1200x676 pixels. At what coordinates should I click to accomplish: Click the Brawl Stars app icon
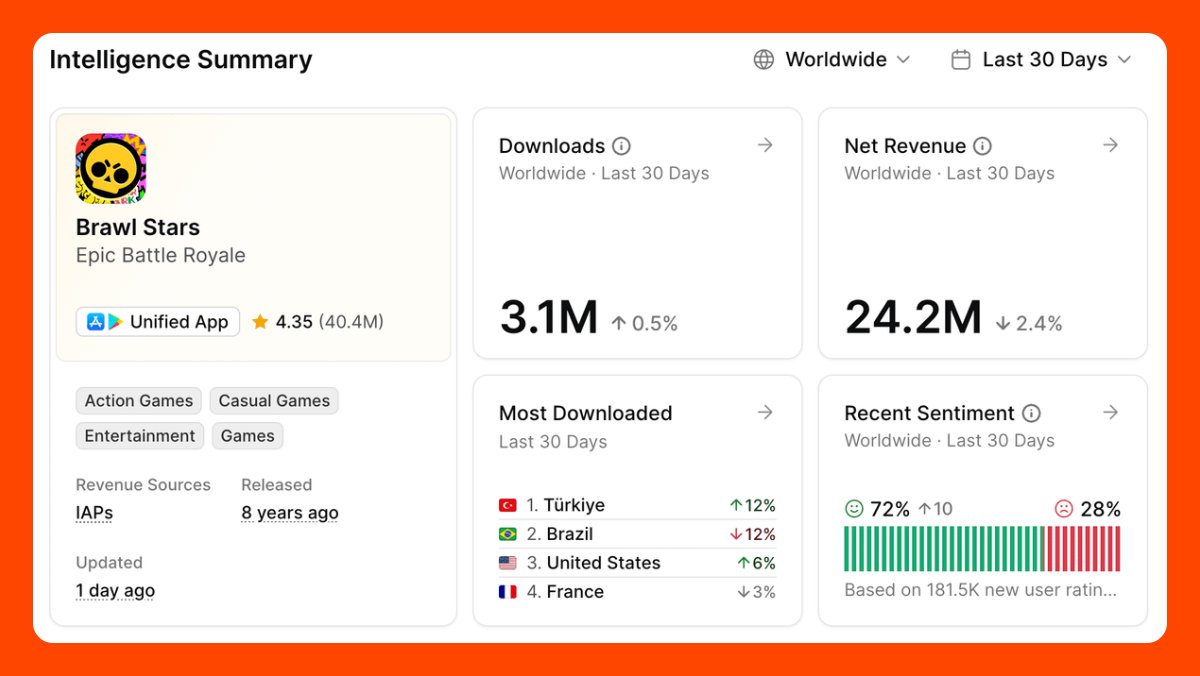(x=111, y=168)
